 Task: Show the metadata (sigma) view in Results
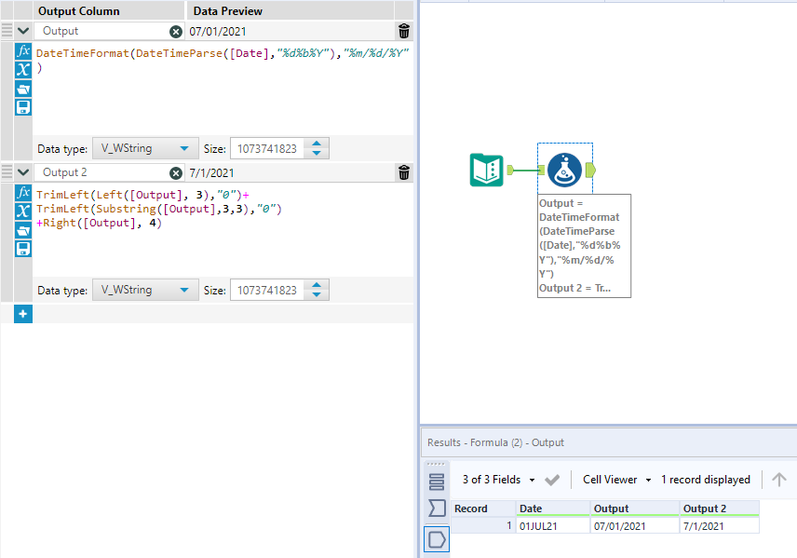point(437,508)
